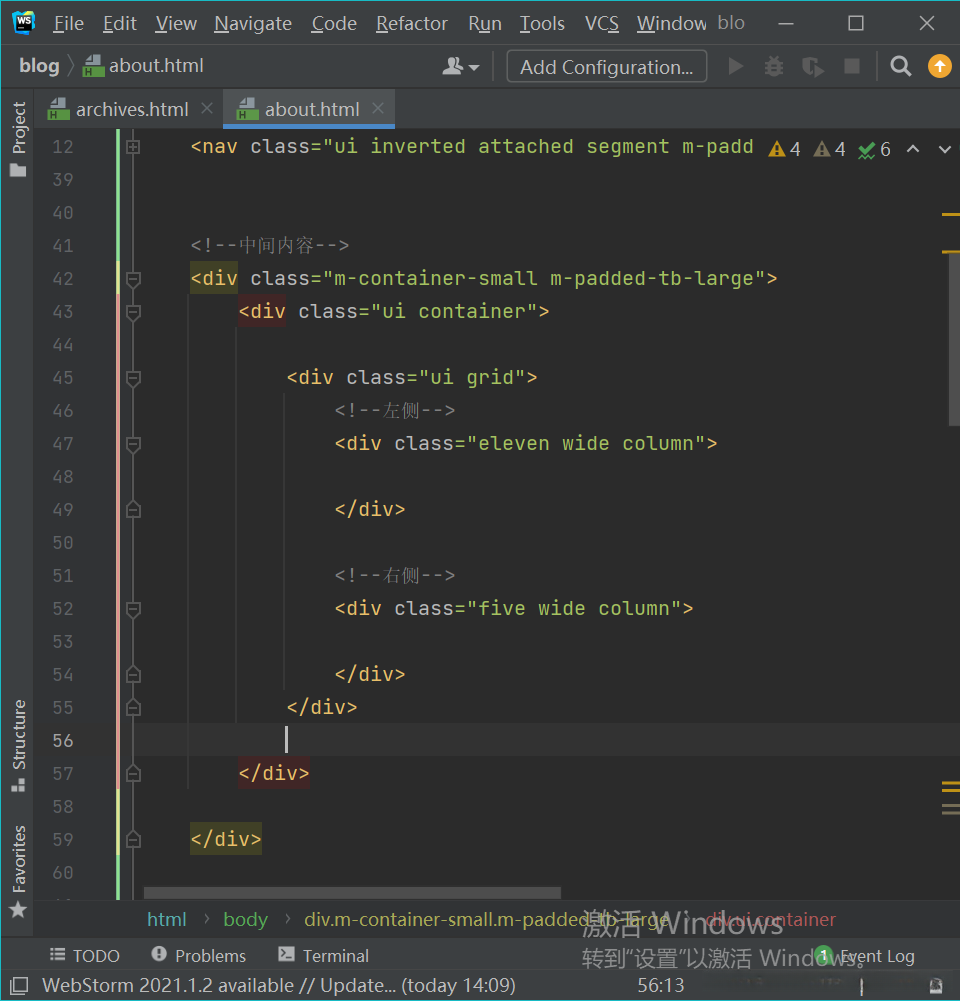The height and width of the screenshot is (1001, 960).
Task: Open the Refactor menu
Action: point(412,23)
